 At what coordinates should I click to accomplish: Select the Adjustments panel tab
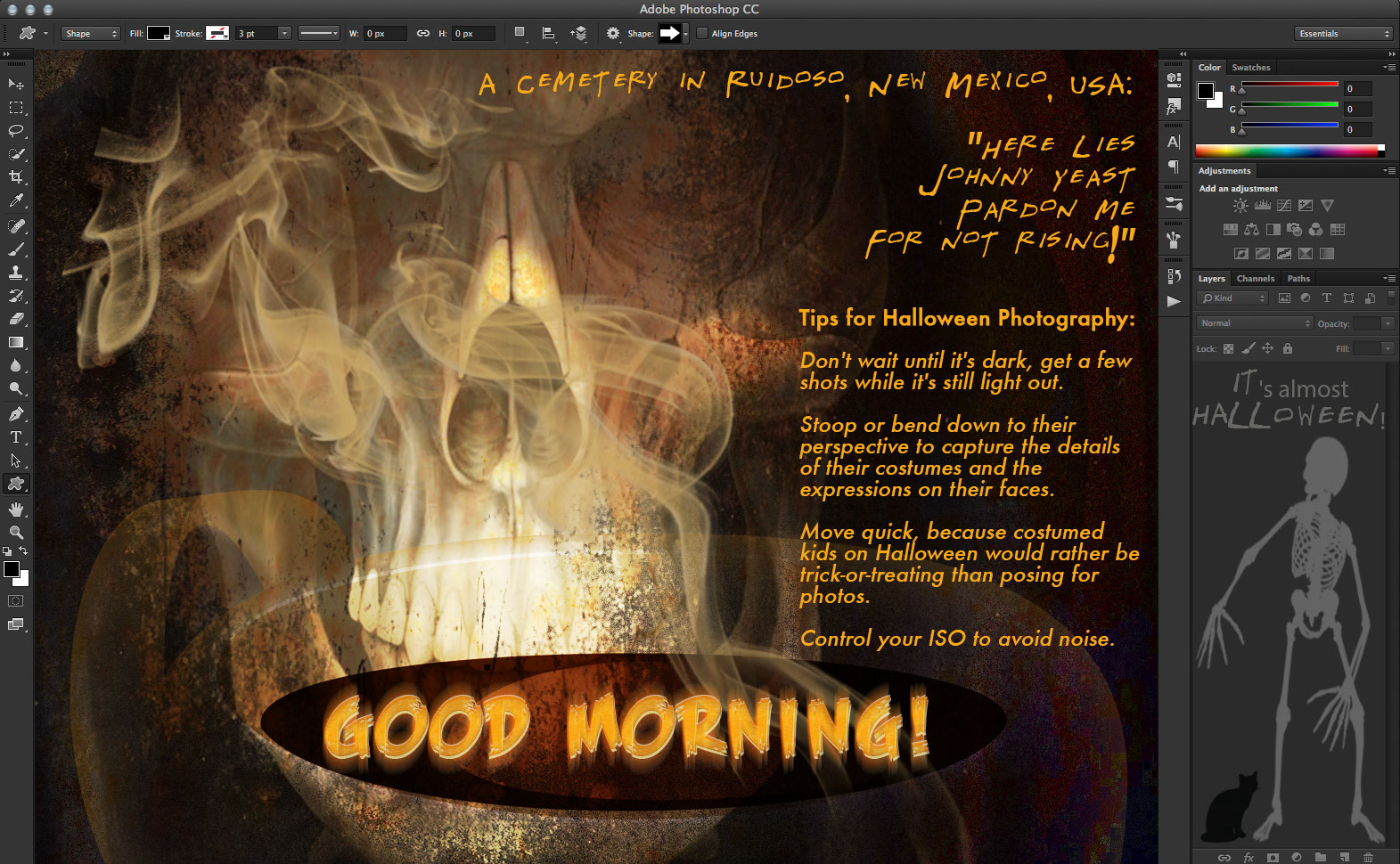pyautogui.click(x=1224, y=171)
